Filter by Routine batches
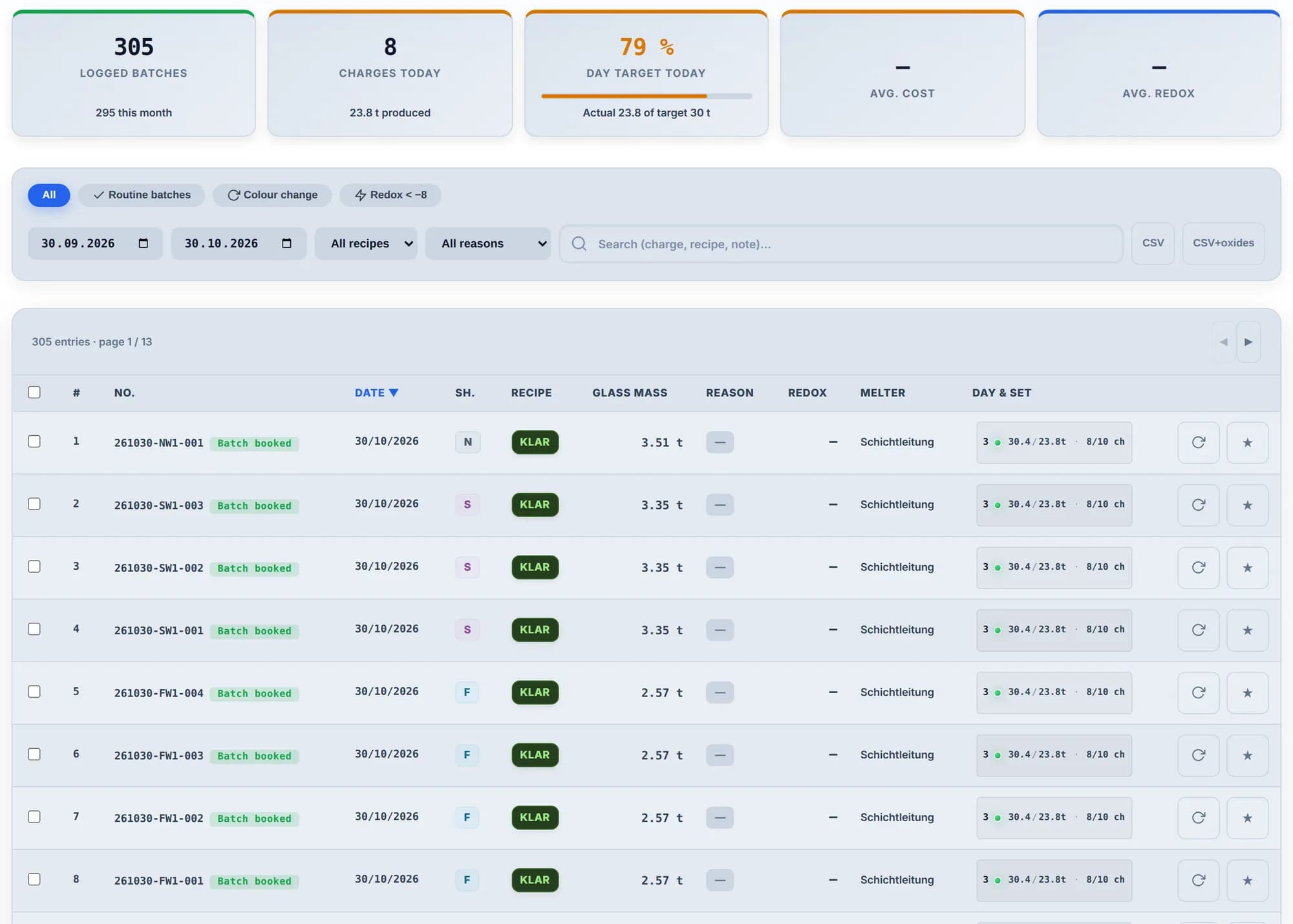The height and width of the screenshot is (924, 1293). (142, 195)
